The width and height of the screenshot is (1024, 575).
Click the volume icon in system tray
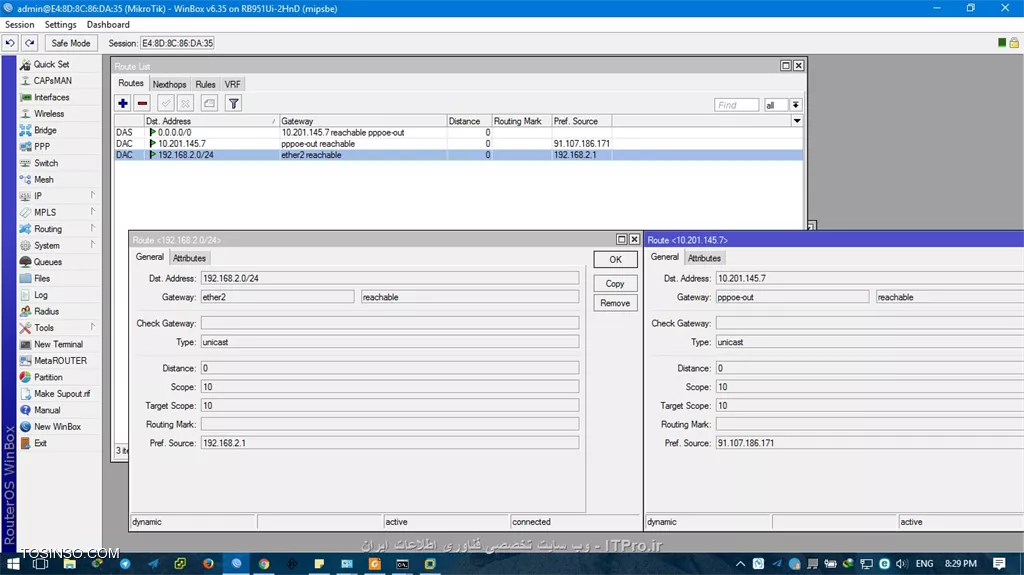pyautogui.click(x=901, y=563)
